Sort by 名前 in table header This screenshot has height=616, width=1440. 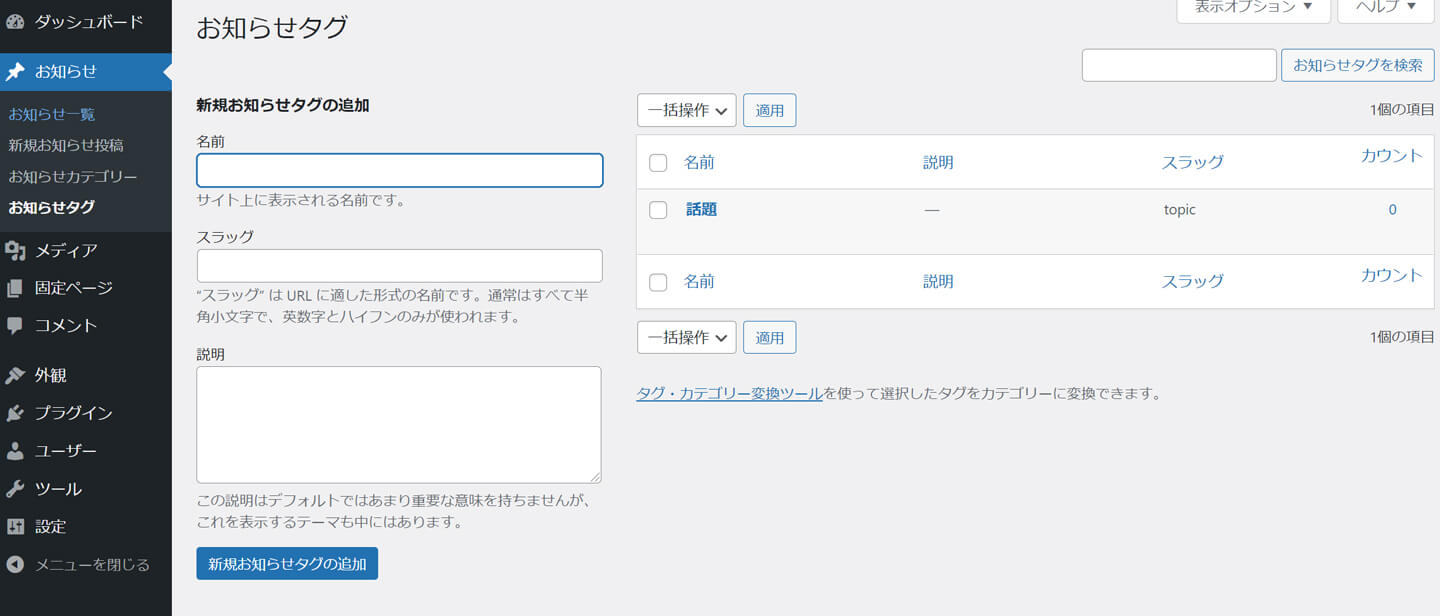pyautogui.click(x=699, y=162)
